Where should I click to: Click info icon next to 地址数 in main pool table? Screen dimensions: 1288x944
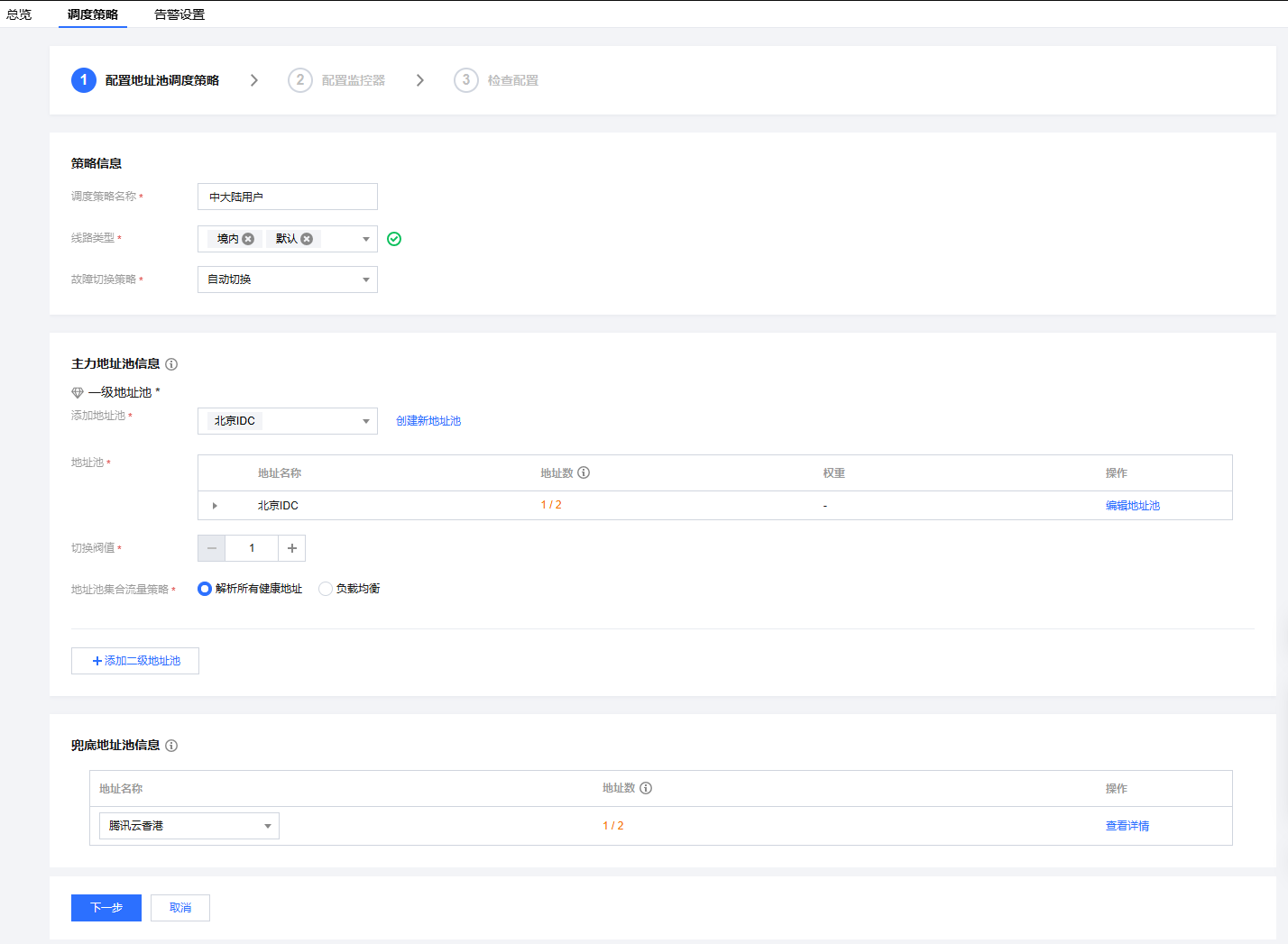(584, 472)
